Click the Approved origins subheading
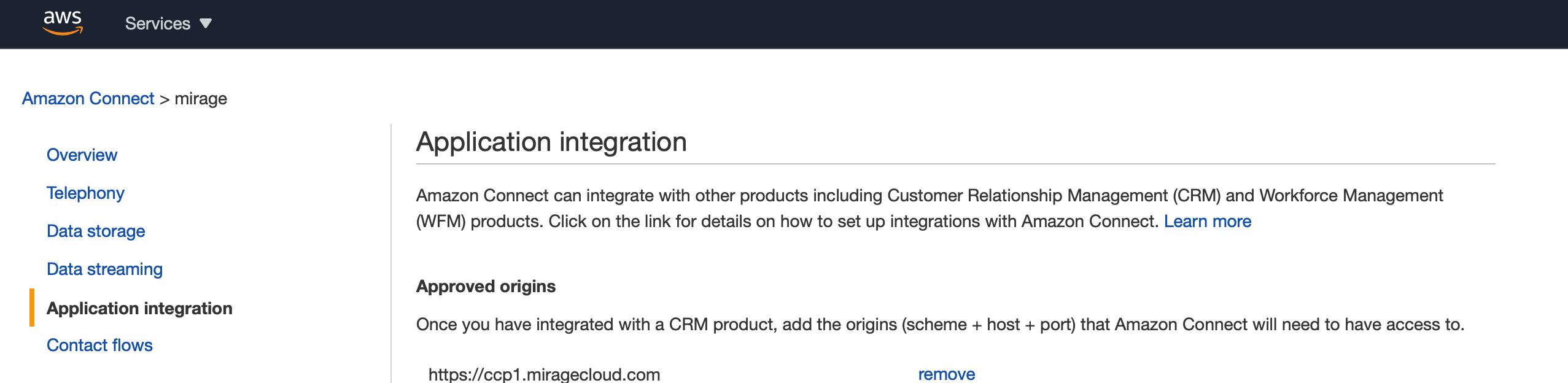The image size is (1568, 383). 486,286
